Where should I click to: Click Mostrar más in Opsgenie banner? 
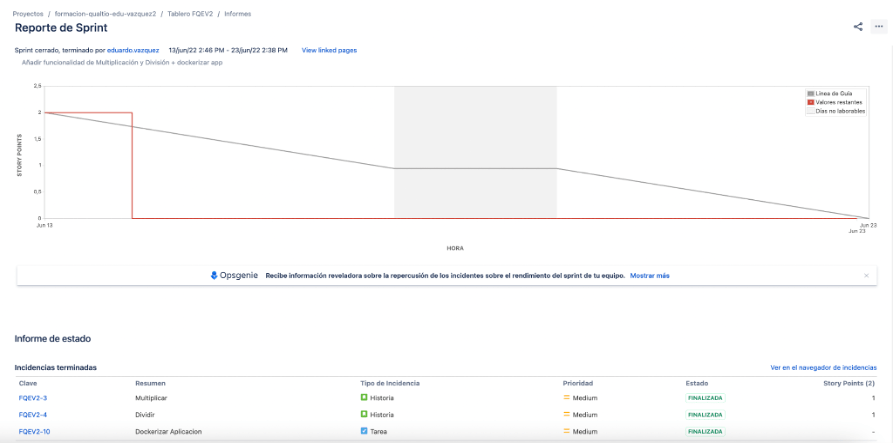coord(649,275)
